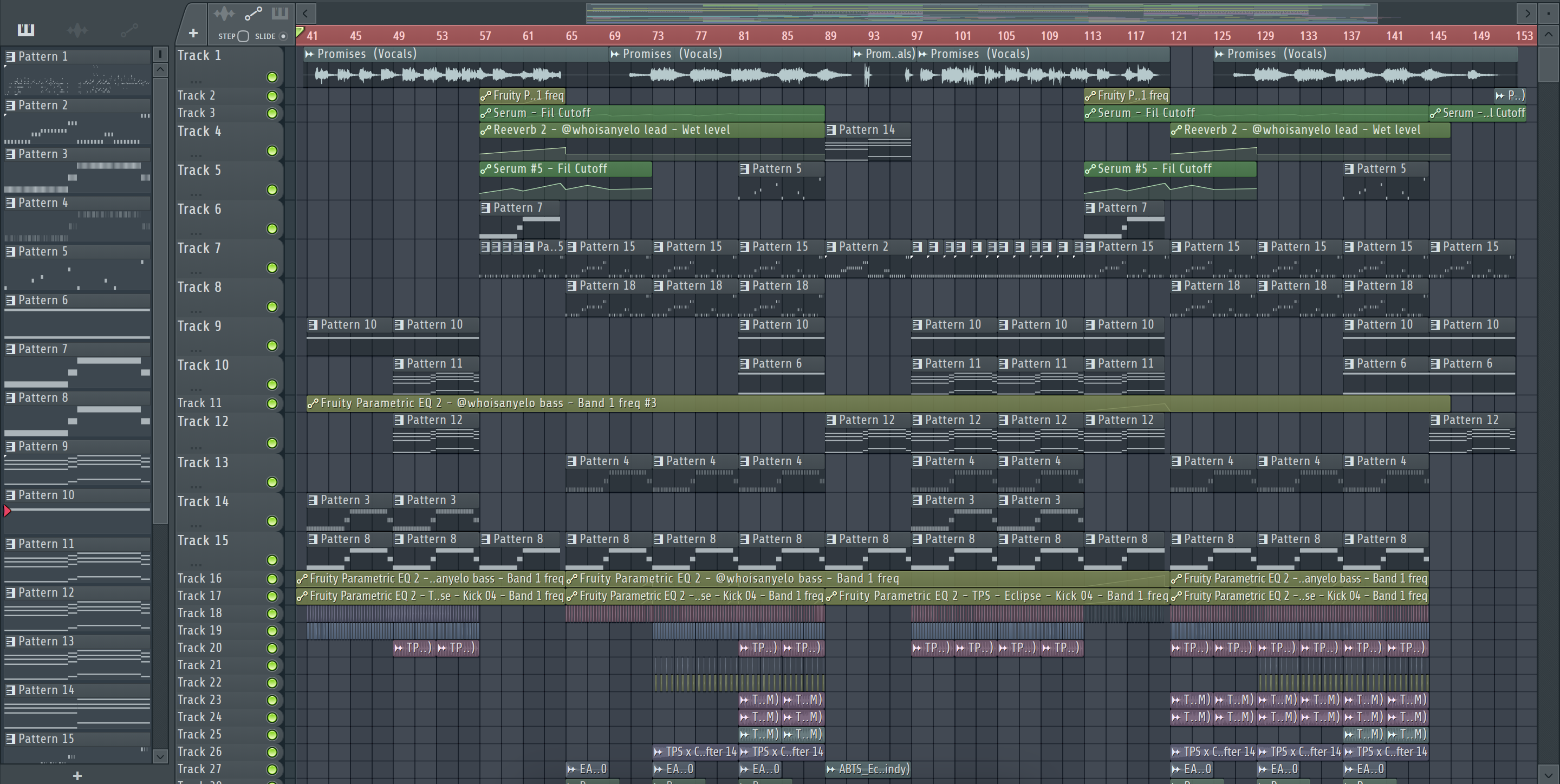Open Track 6 options via its dots

coord(195,233)
